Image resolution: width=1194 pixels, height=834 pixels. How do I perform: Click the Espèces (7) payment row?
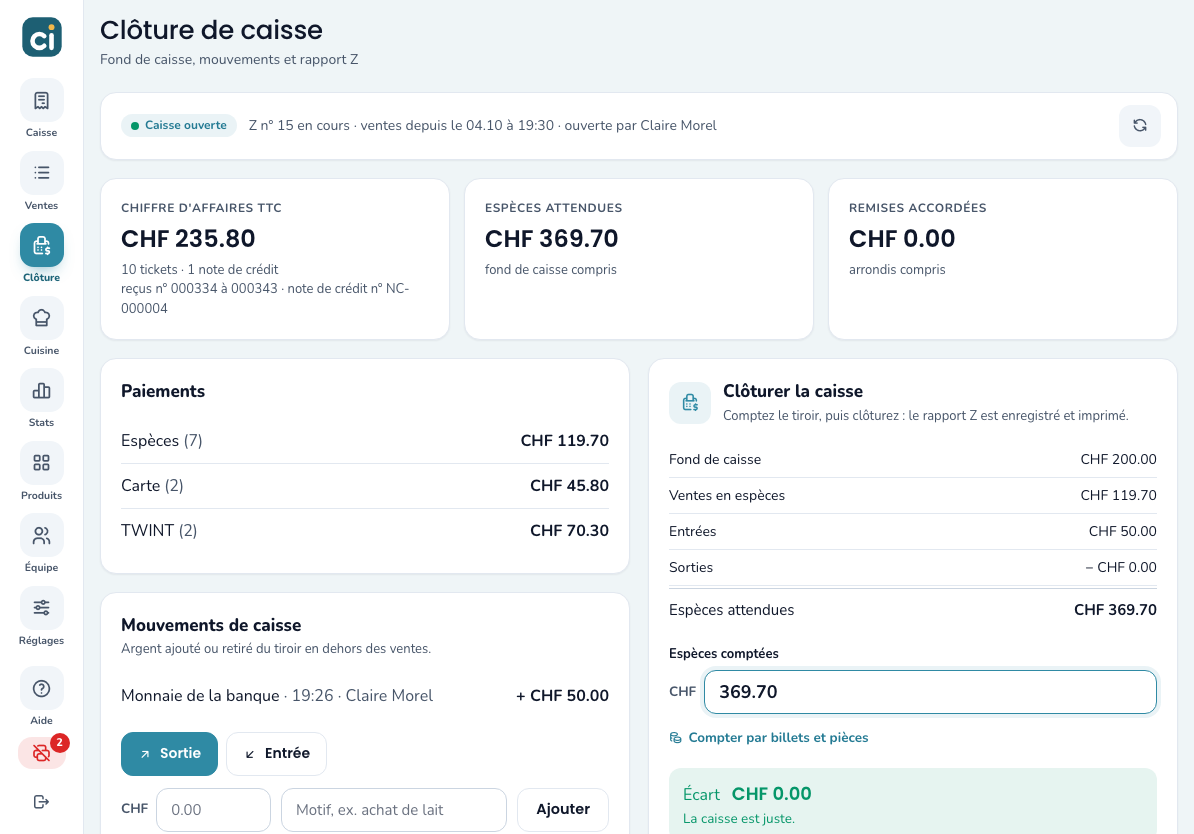[x=365, y=440]
